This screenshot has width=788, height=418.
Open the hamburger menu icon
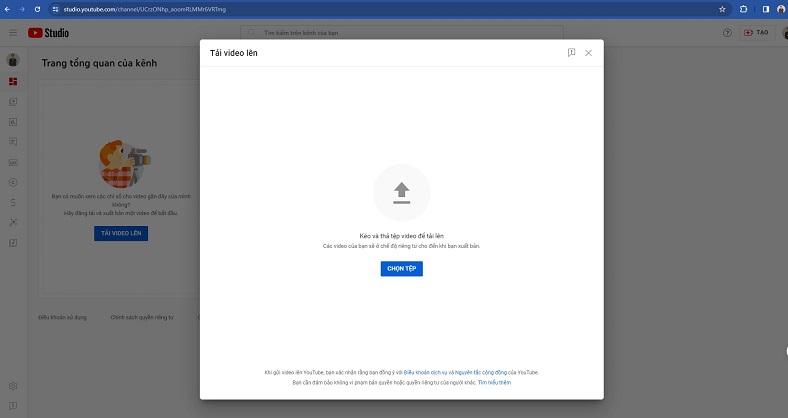13,33
